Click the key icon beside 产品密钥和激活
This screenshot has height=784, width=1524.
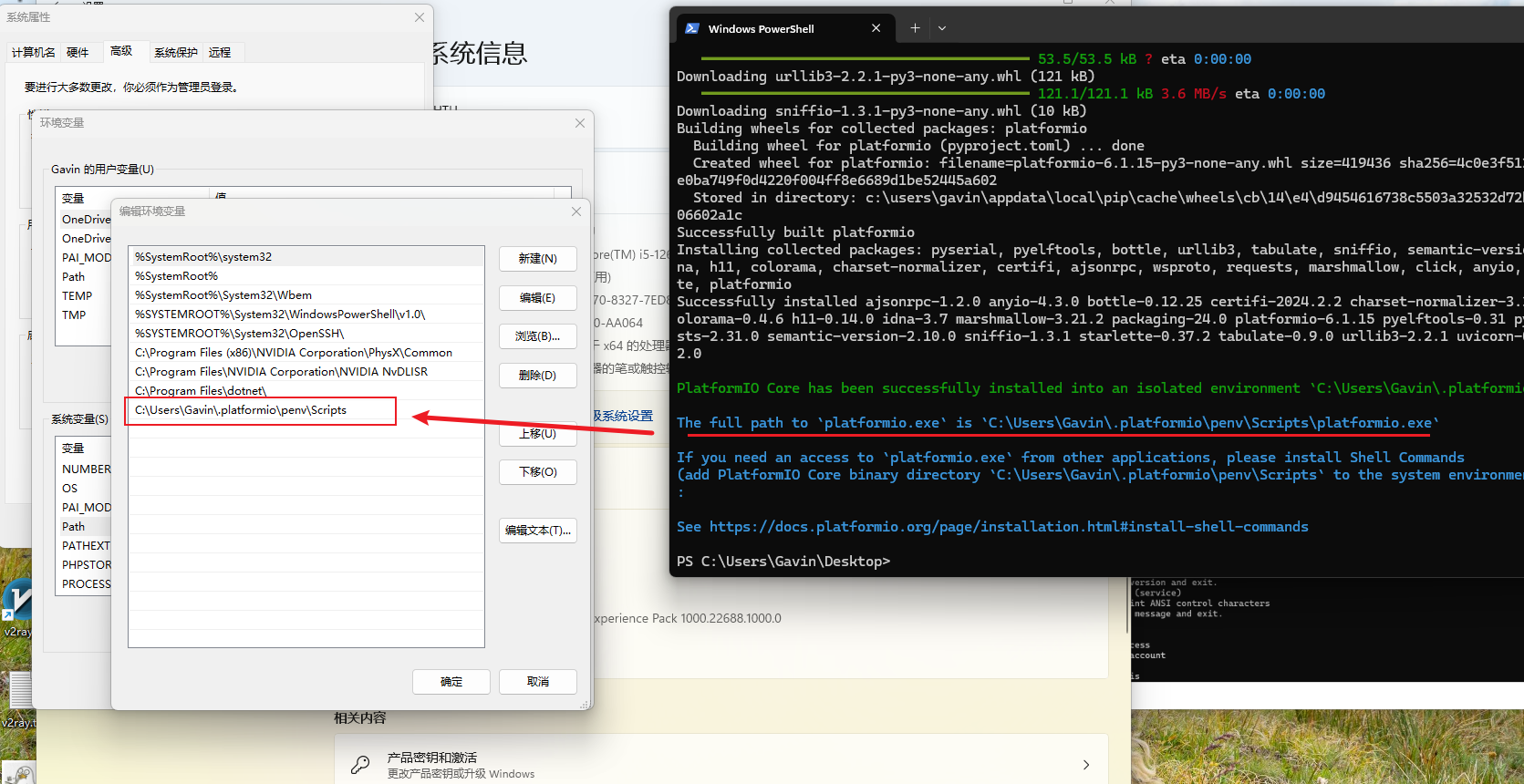coord(360,765)
